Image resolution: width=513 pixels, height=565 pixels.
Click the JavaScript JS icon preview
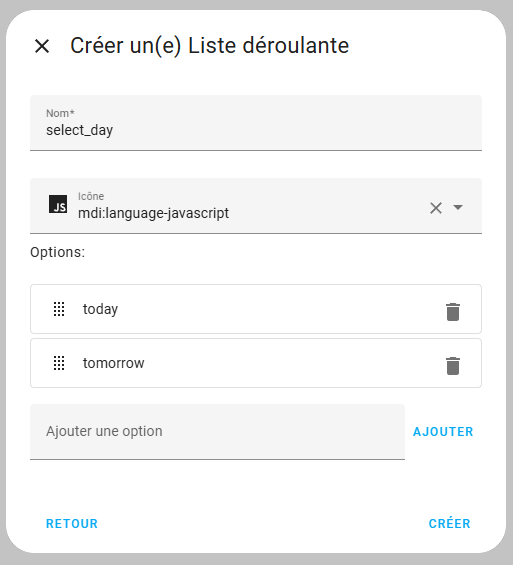(x=58, y=204)
